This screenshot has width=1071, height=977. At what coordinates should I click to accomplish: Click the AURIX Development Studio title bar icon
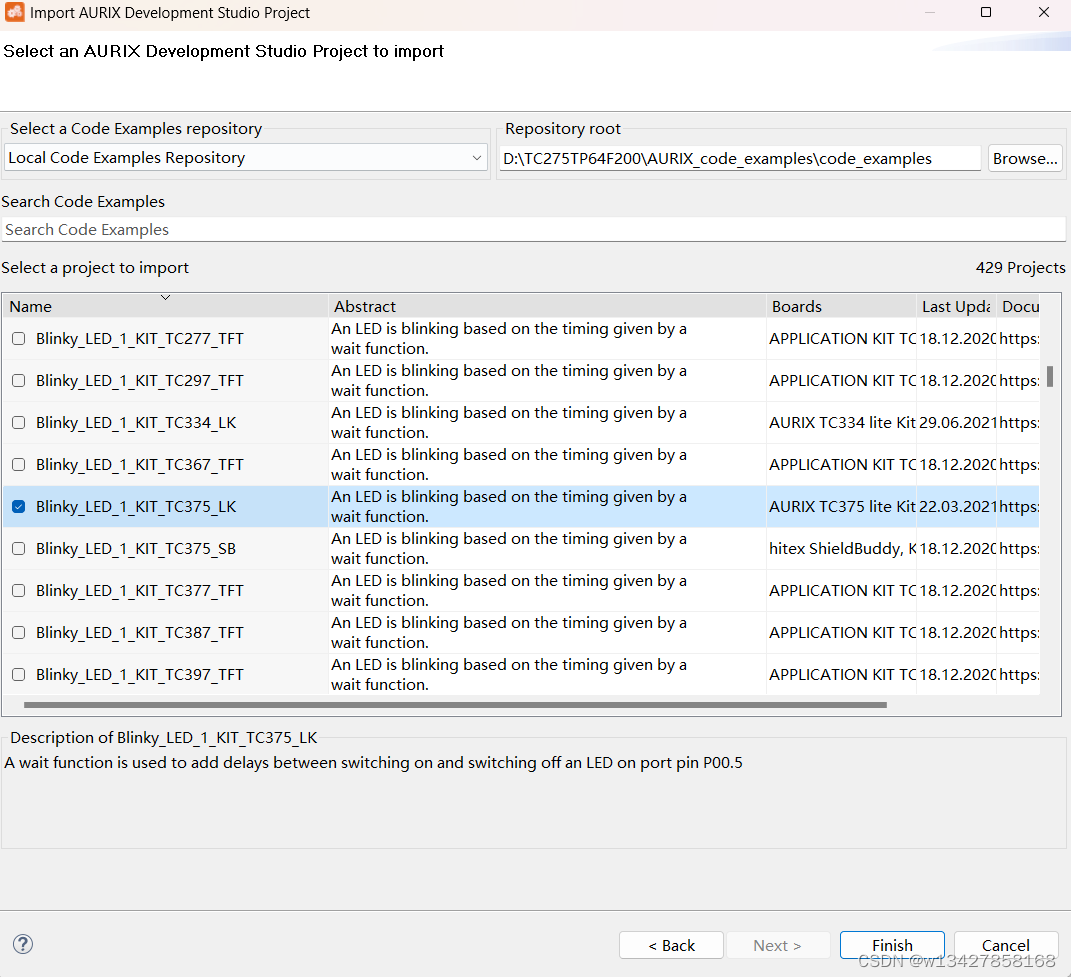click(x=14, y=12)
